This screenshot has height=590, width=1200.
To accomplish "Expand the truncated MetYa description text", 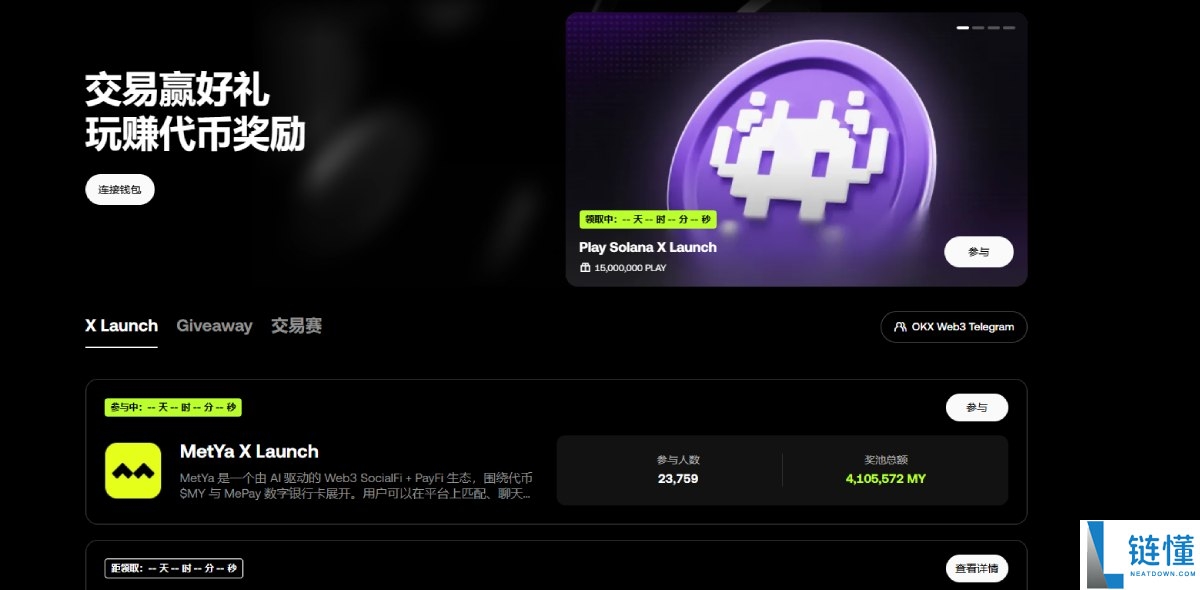I will [x=356, y=485].
